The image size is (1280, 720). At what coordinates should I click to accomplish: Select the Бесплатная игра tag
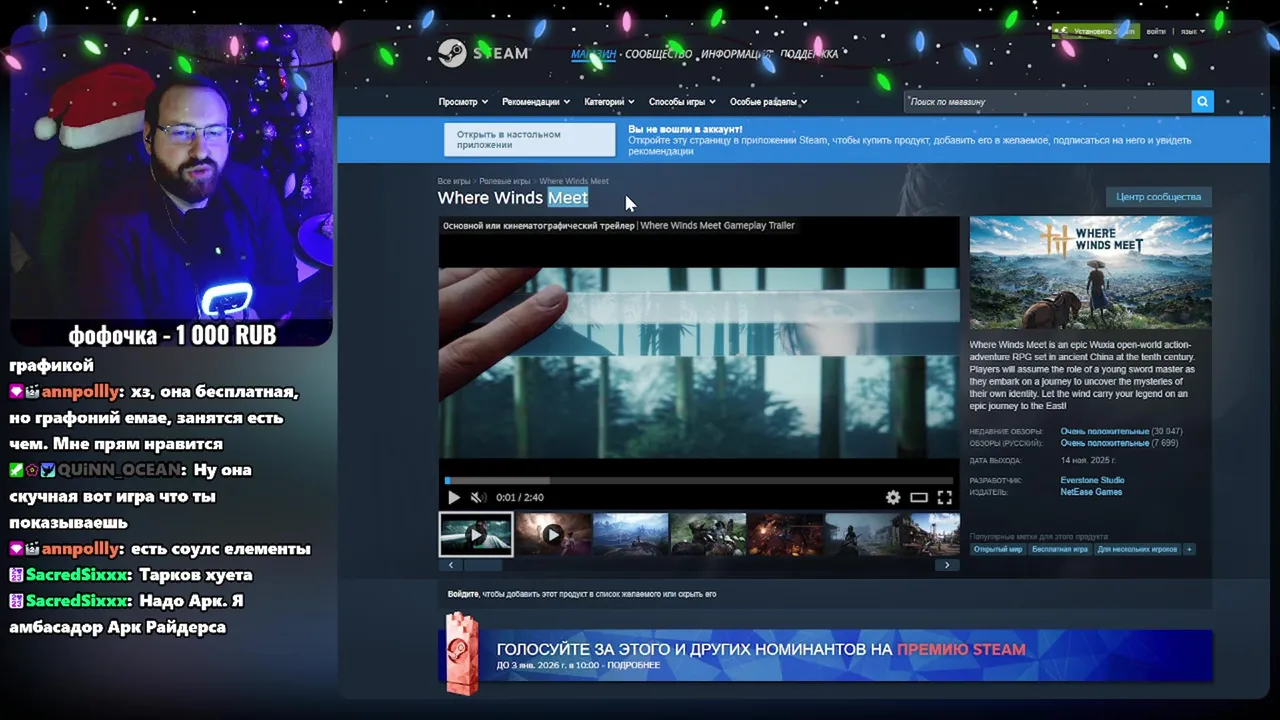tap(1059, 549)
